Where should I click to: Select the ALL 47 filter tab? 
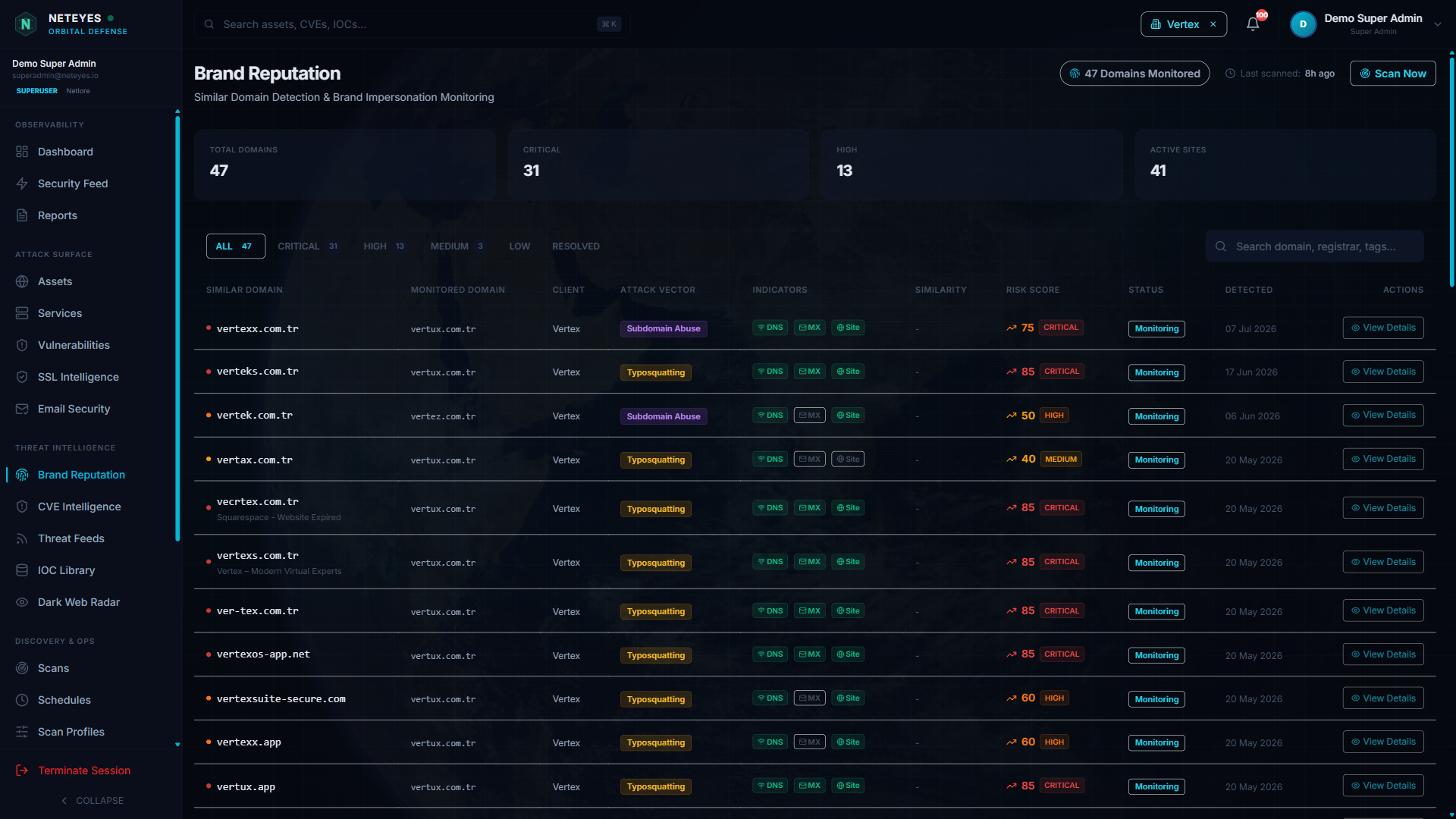click(236, 246)
